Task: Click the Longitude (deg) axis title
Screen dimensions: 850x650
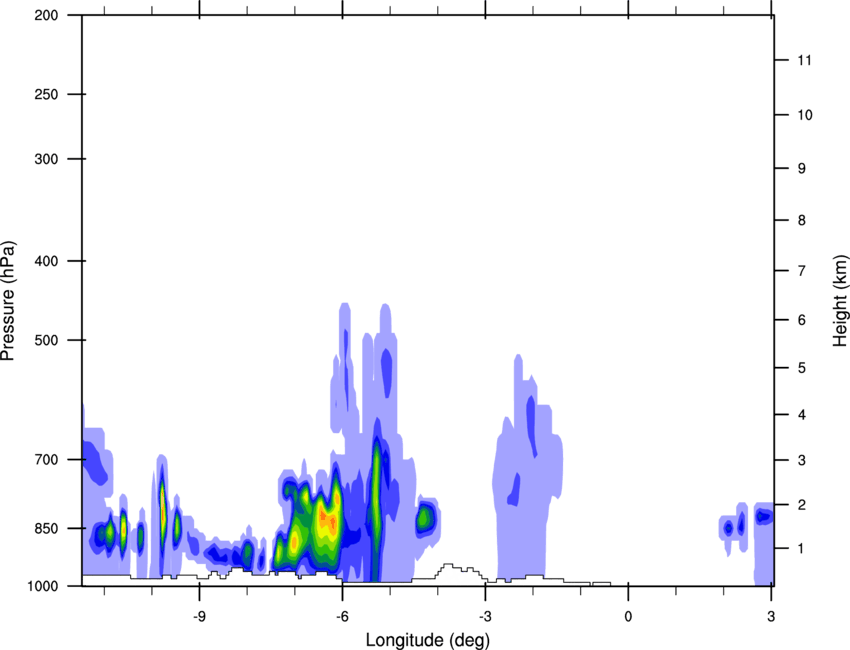Action: coord(428,640)
